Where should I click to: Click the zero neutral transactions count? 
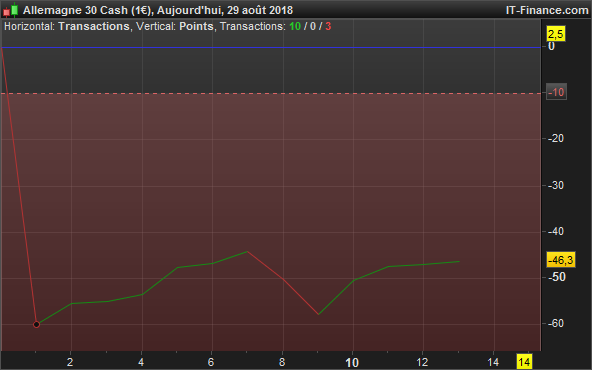coord(313,26)
